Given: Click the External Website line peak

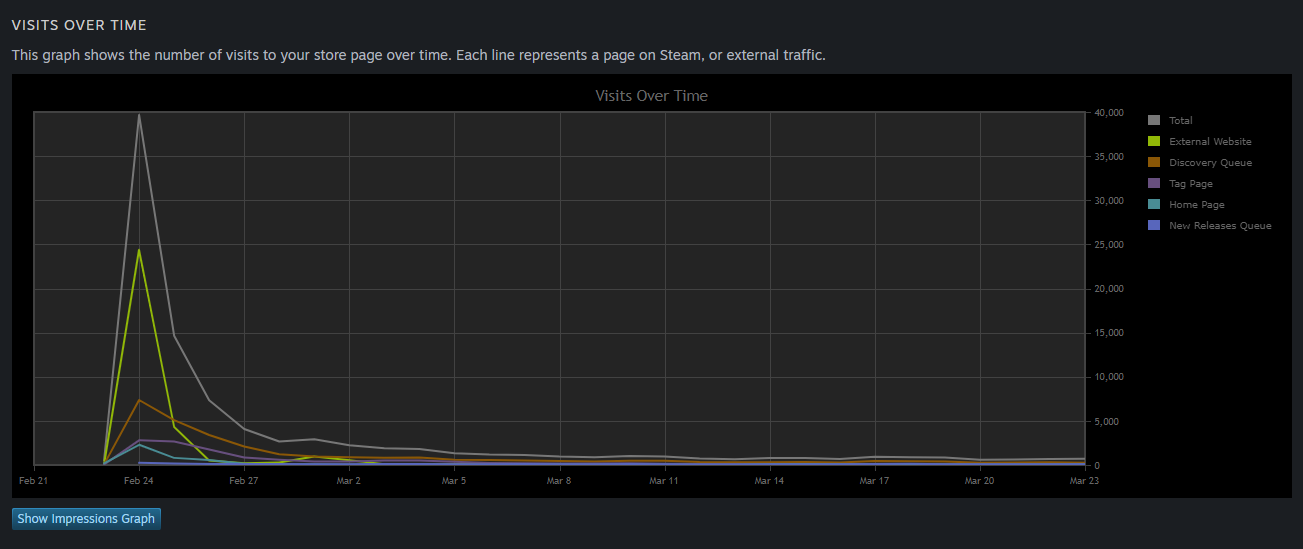Looking at the screenshot, I should [x=139, y=249].
